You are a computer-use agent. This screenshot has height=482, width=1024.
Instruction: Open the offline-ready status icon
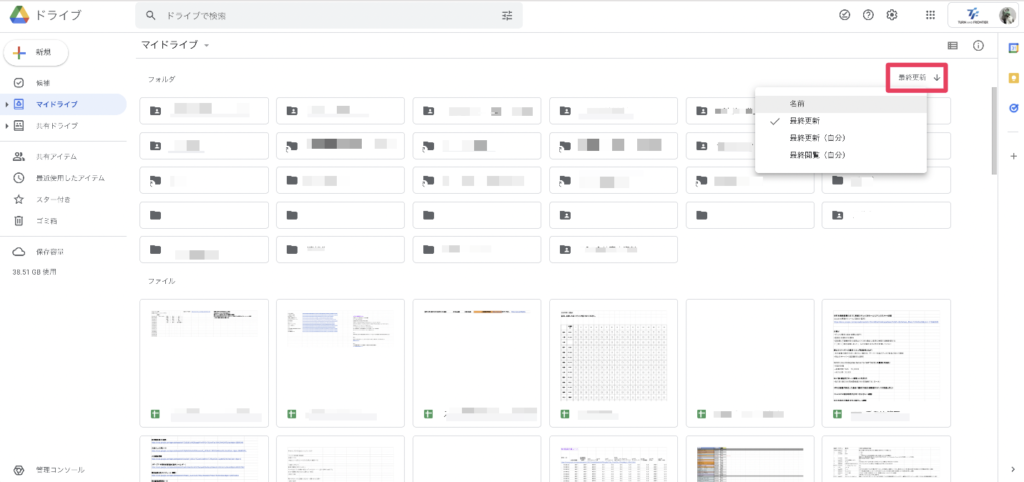[844, 15]
